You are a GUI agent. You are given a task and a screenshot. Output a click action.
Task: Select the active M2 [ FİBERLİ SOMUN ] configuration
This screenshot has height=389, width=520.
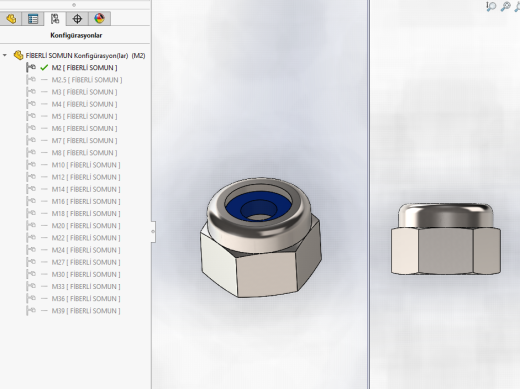[84, 68]
